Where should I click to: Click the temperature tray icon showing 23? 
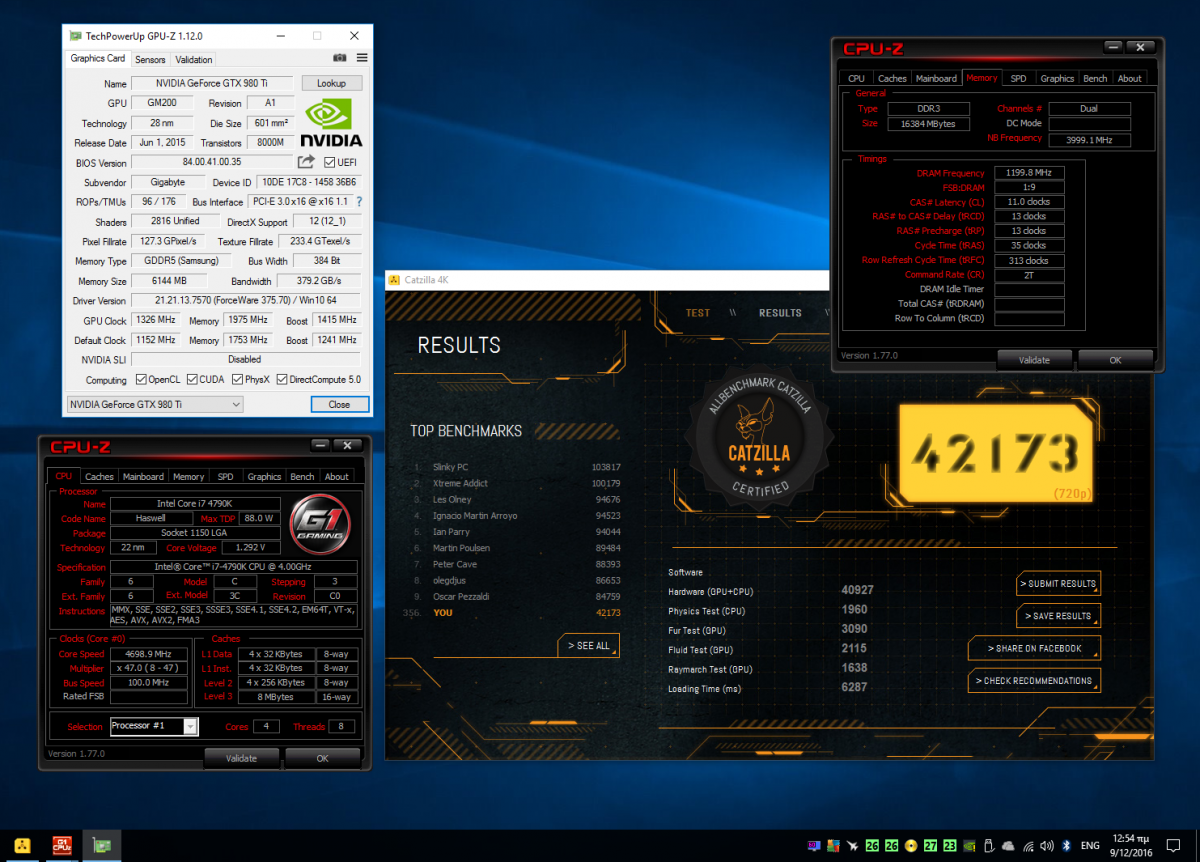[950, 846]
